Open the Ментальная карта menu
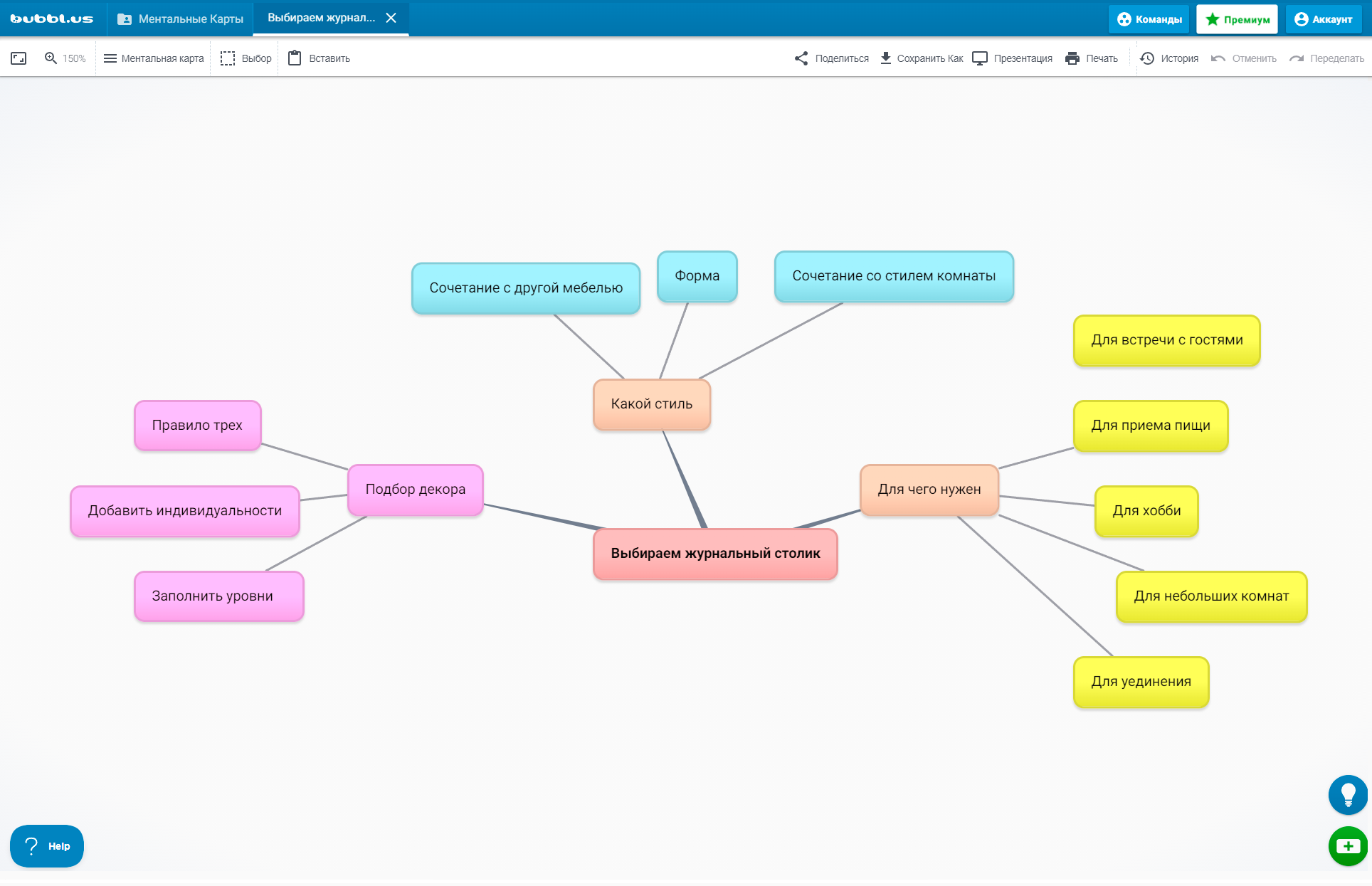Image resolution: width=1372 pixels, height=886 pixels. (154, 58)
